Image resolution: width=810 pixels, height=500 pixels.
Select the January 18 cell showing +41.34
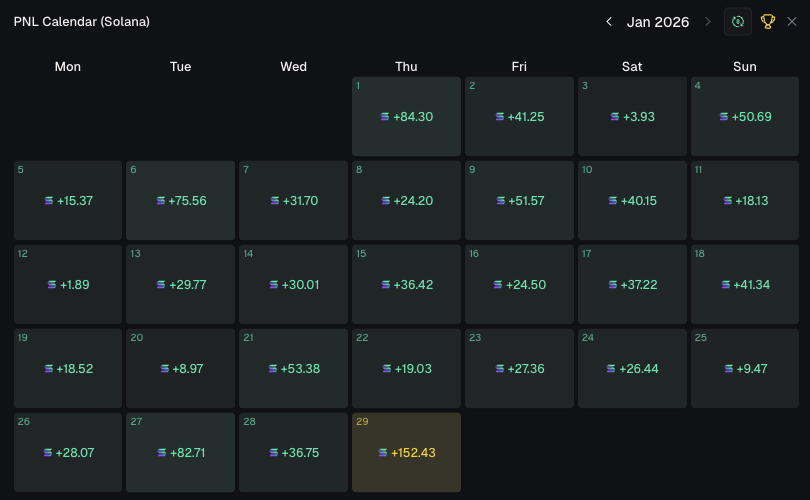coord(745,284)
